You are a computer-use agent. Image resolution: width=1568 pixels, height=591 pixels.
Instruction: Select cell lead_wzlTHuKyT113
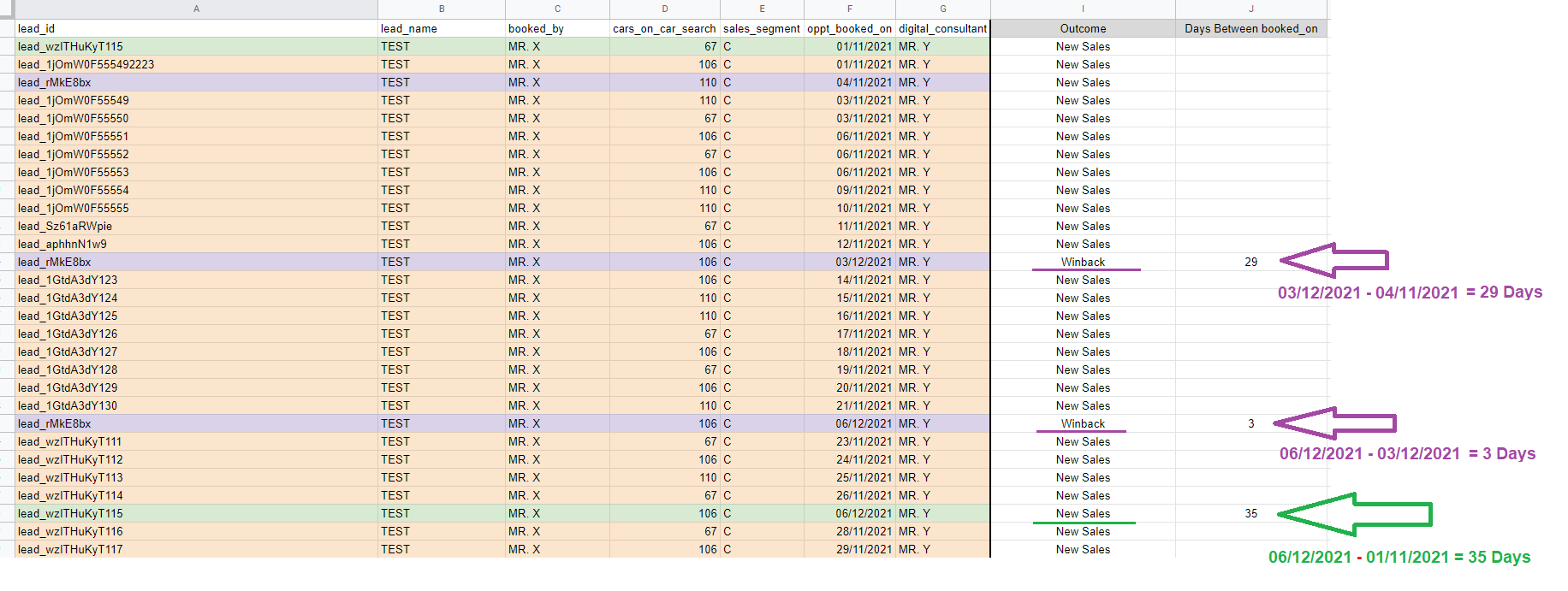(x=196, y=477)
